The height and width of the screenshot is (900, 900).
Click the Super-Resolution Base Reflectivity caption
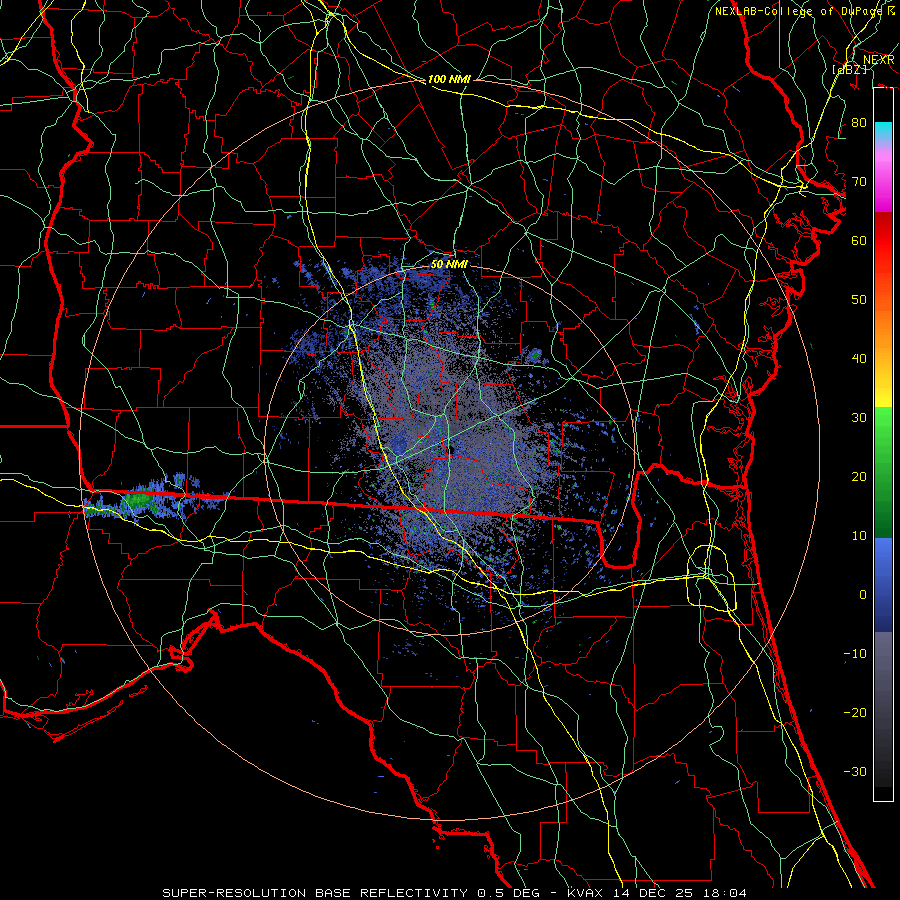click(455, 893)
